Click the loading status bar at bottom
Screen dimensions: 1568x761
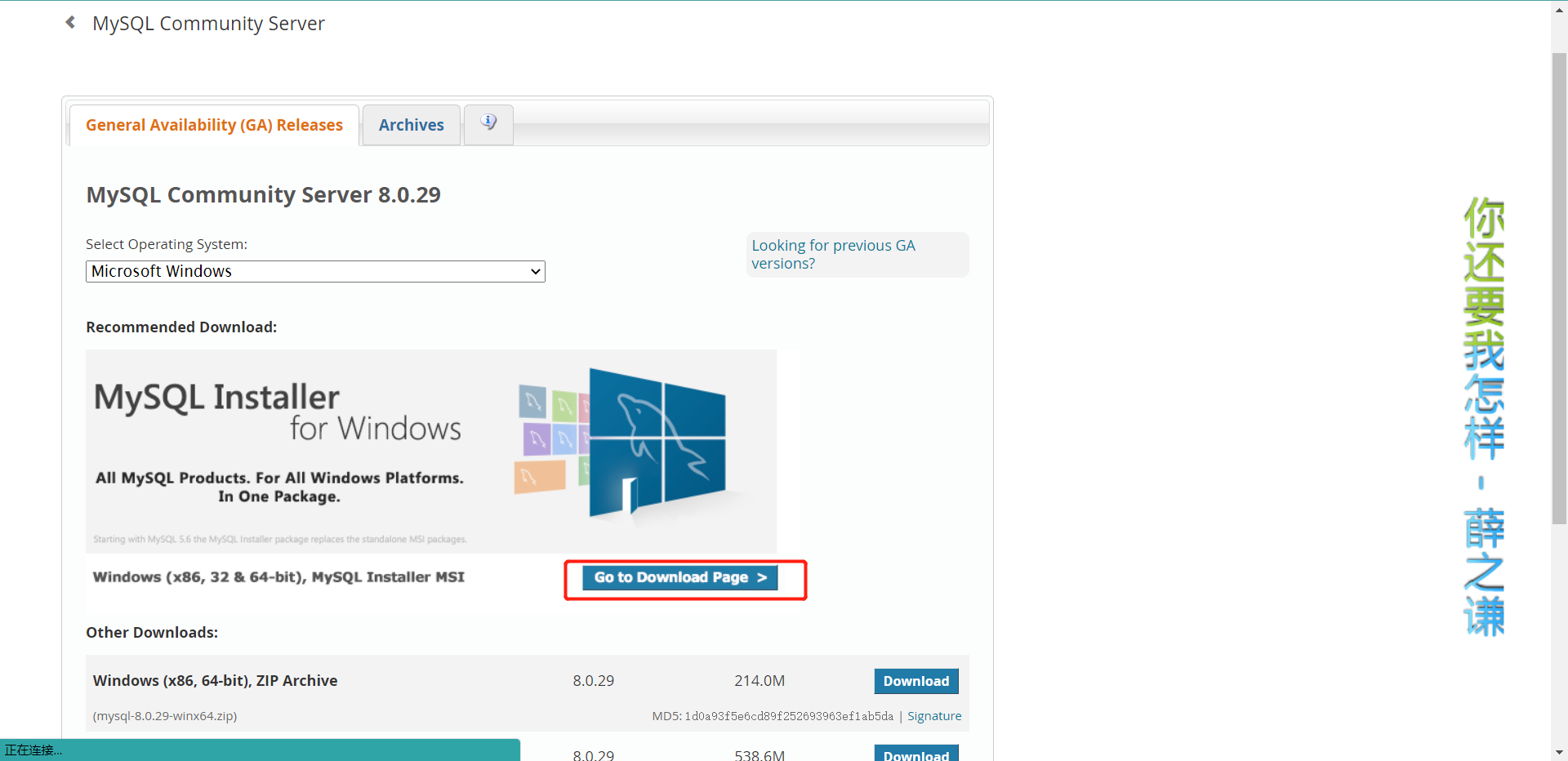point(260,750)
